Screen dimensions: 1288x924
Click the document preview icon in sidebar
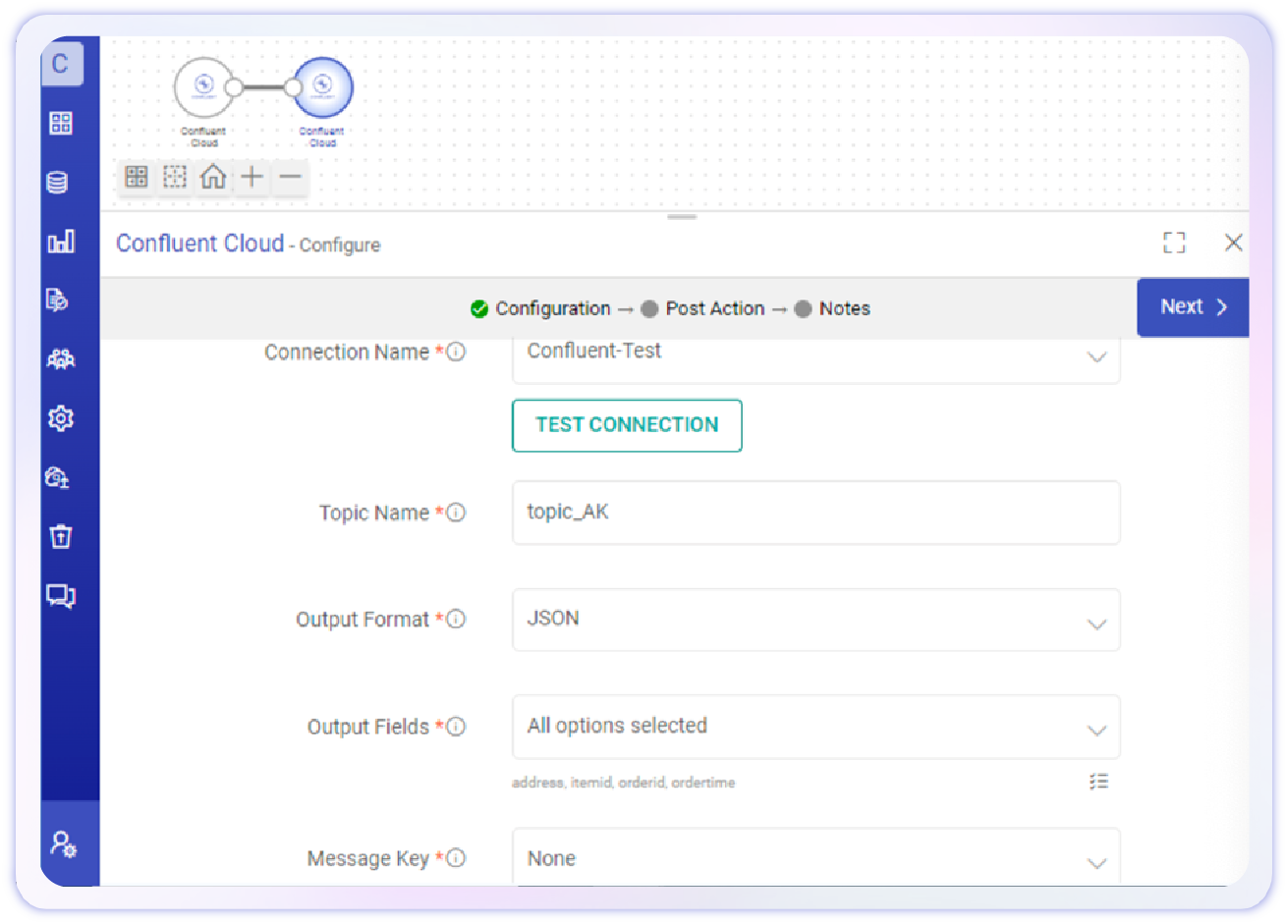(x=61, y=300)
